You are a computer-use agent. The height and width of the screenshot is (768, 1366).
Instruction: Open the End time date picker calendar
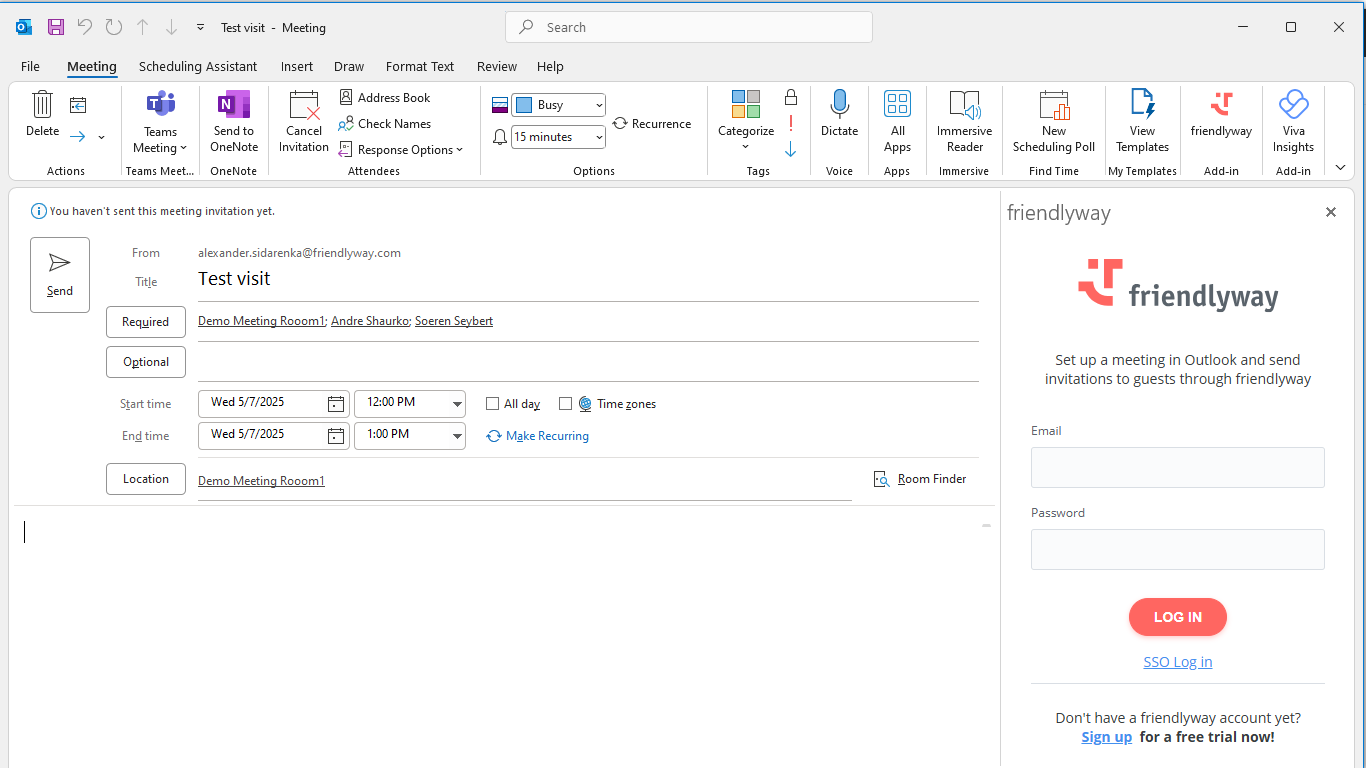coord(336,436)
